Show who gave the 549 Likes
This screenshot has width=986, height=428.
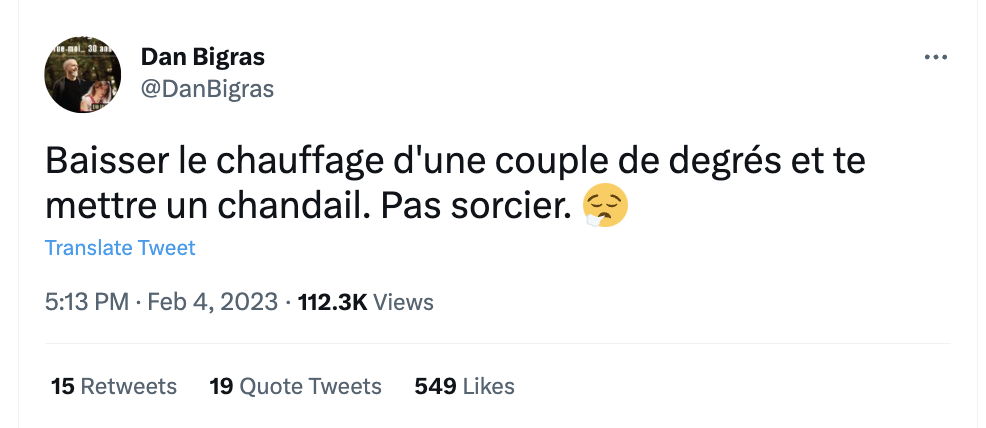pos(464,386)
